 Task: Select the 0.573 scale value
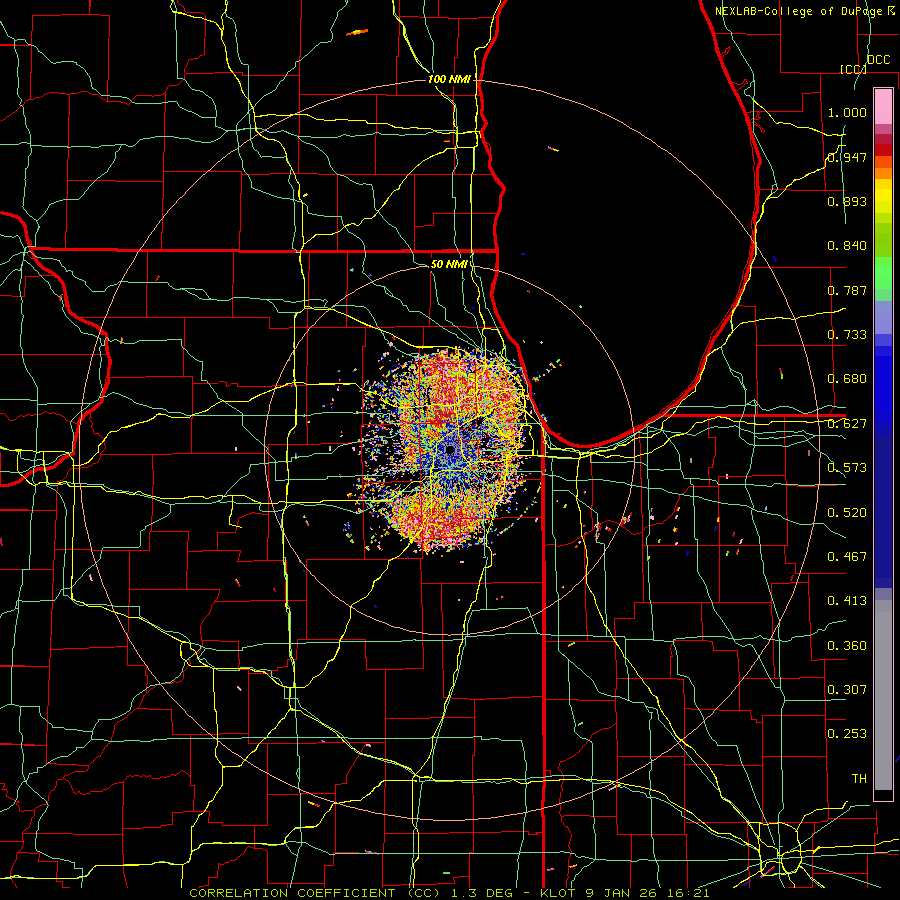pos(847,468)
